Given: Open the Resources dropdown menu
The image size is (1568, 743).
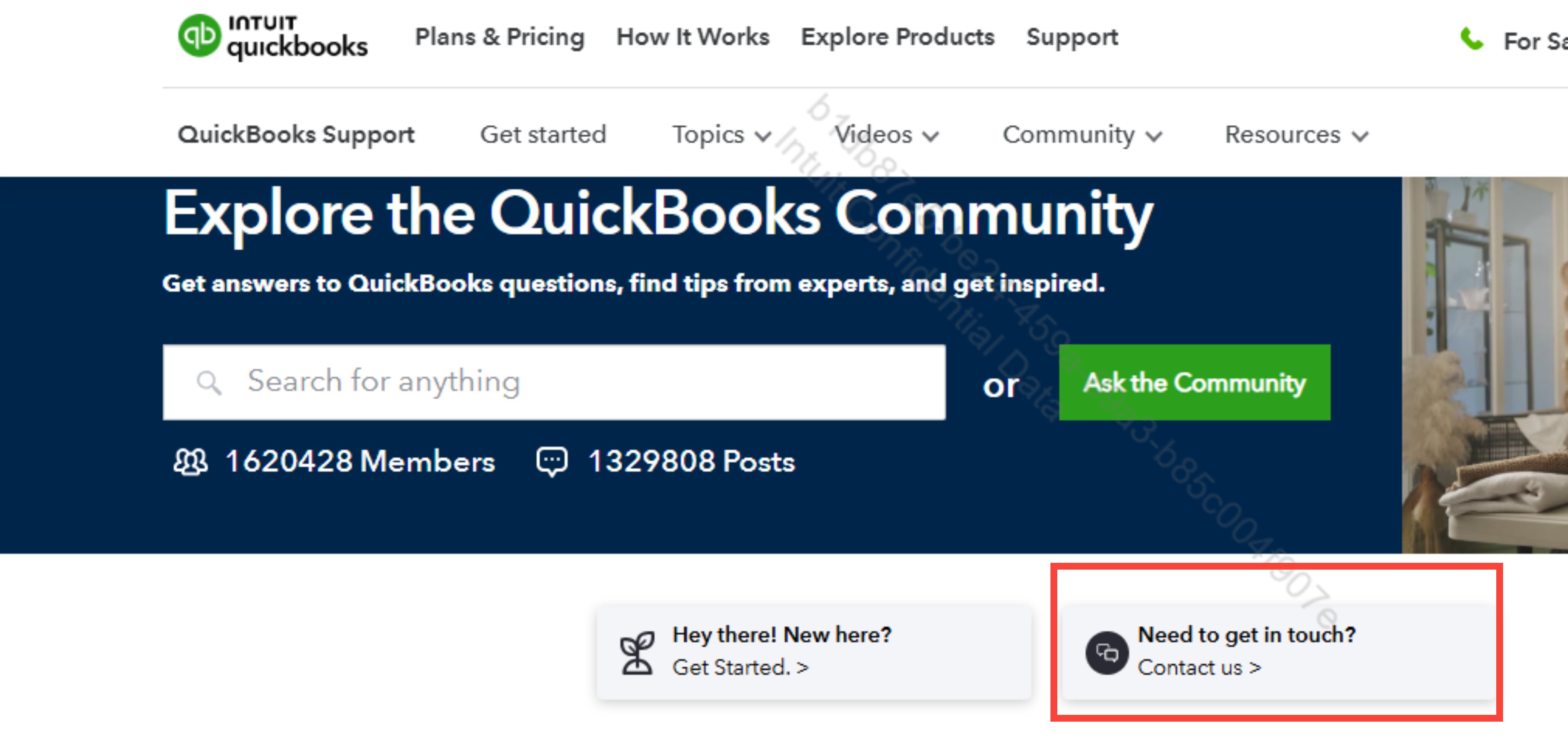Looking at the screenshot, I should [1296, 135].
